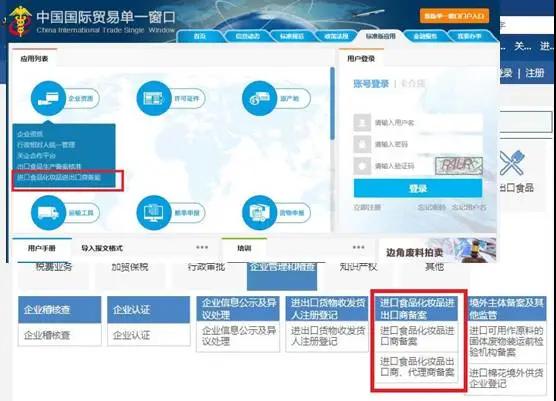Image resolution: width=556 pixels, height=401 pixels.
Task: Select the 企业管理和稽查 category tab
Action: click(282, 276)
